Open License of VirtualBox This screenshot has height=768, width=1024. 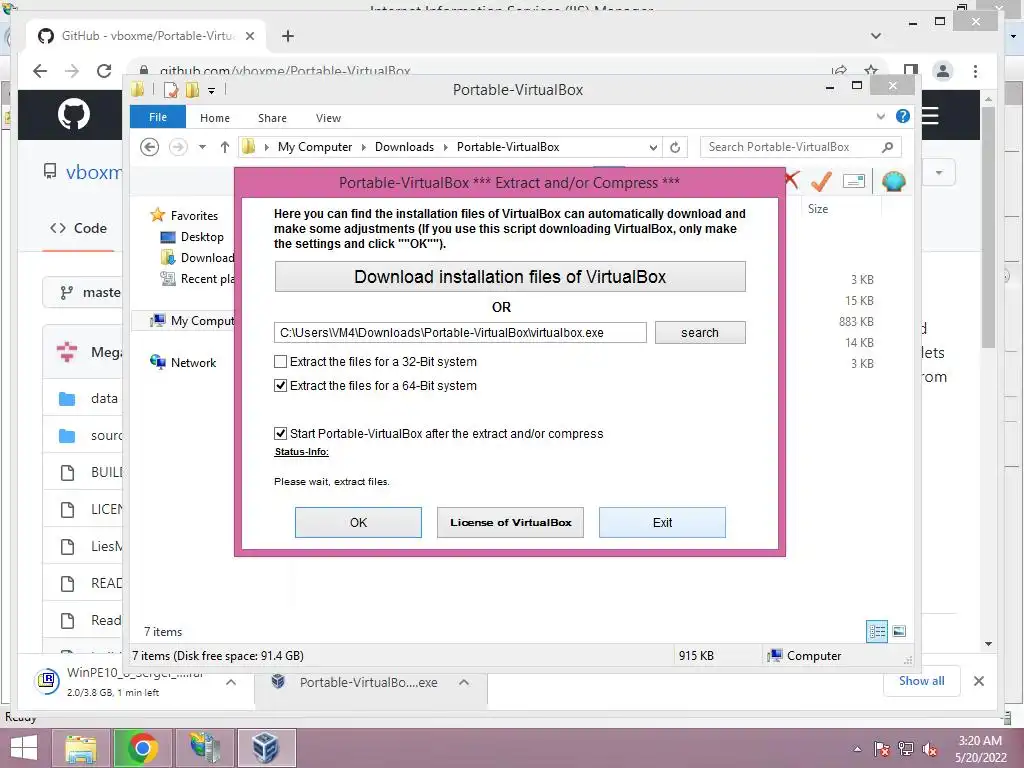510,522
